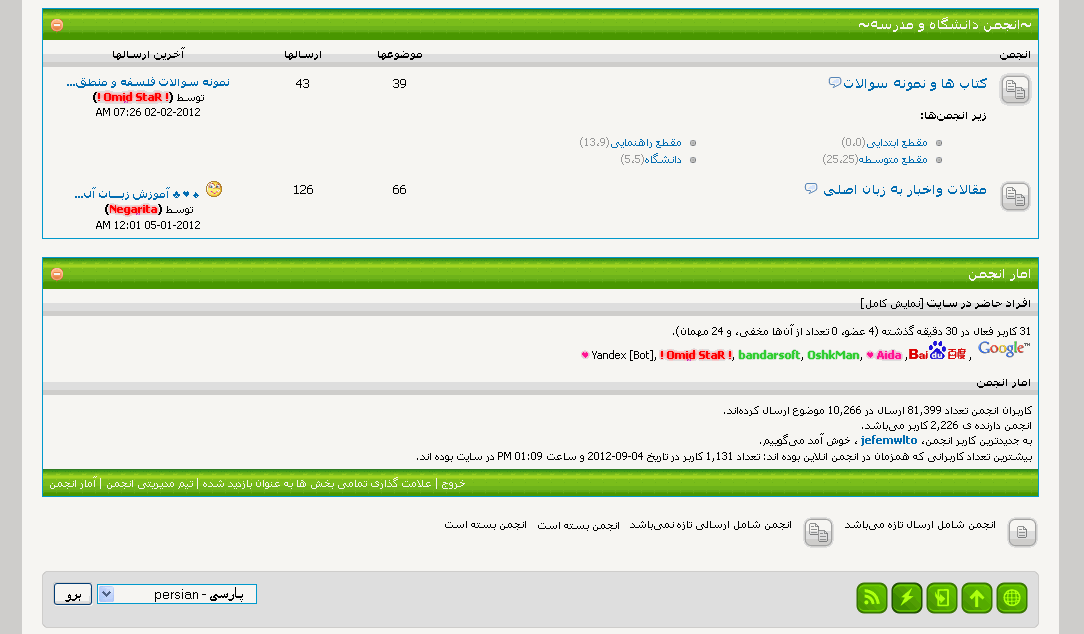Click آخرین ارسالها column header
The width and height of the screenshot is (1084, 634).
click(148, 55)
